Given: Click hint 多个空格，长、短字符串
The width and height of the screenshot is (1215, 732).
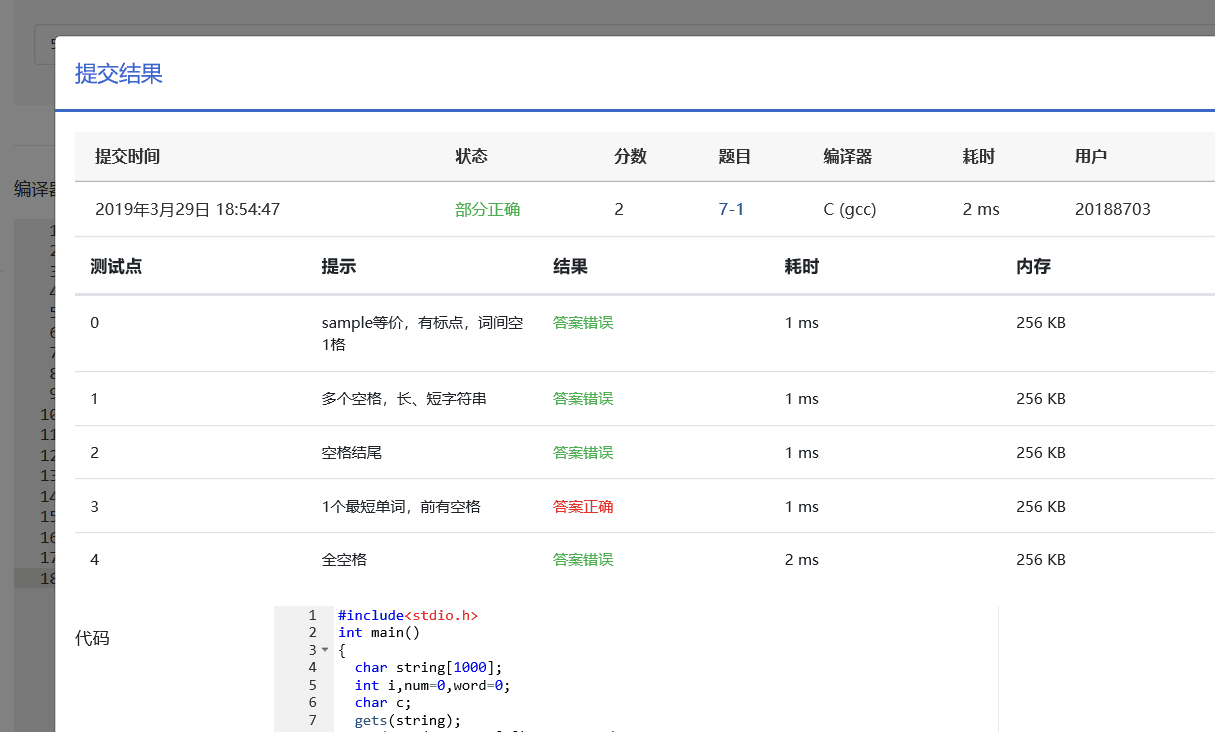Looking at the screenshot, I should (404, 399).
